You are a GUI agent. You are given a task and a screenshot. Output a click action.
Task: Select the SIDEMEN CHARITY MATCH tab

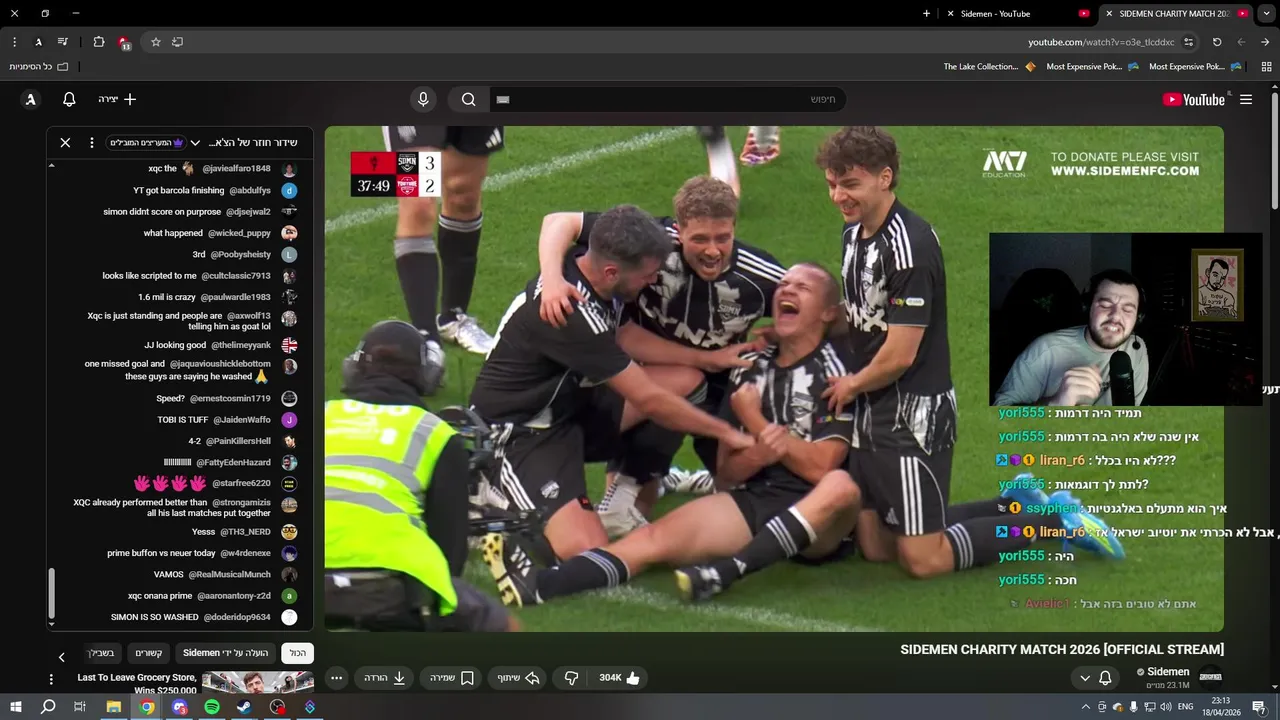[x=1174, y=14]
